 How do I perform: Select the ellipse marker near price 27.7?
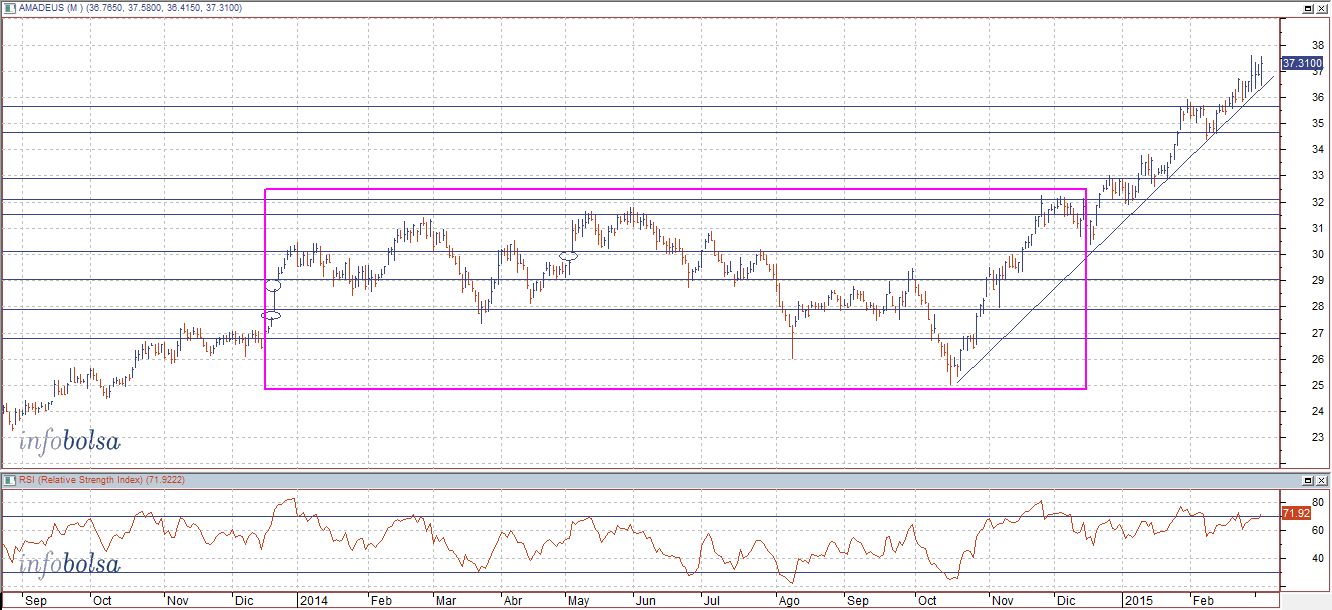point(272,316)
